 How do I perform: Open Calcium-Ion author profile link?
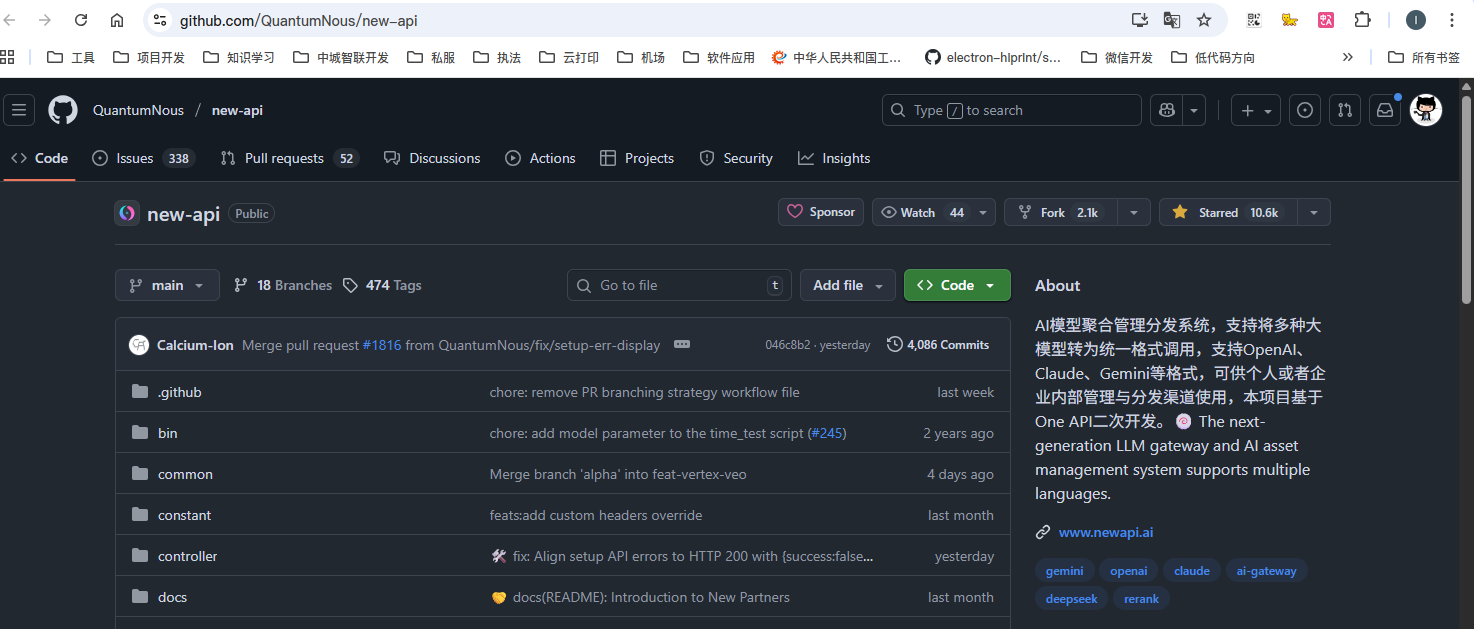[195, 345]
